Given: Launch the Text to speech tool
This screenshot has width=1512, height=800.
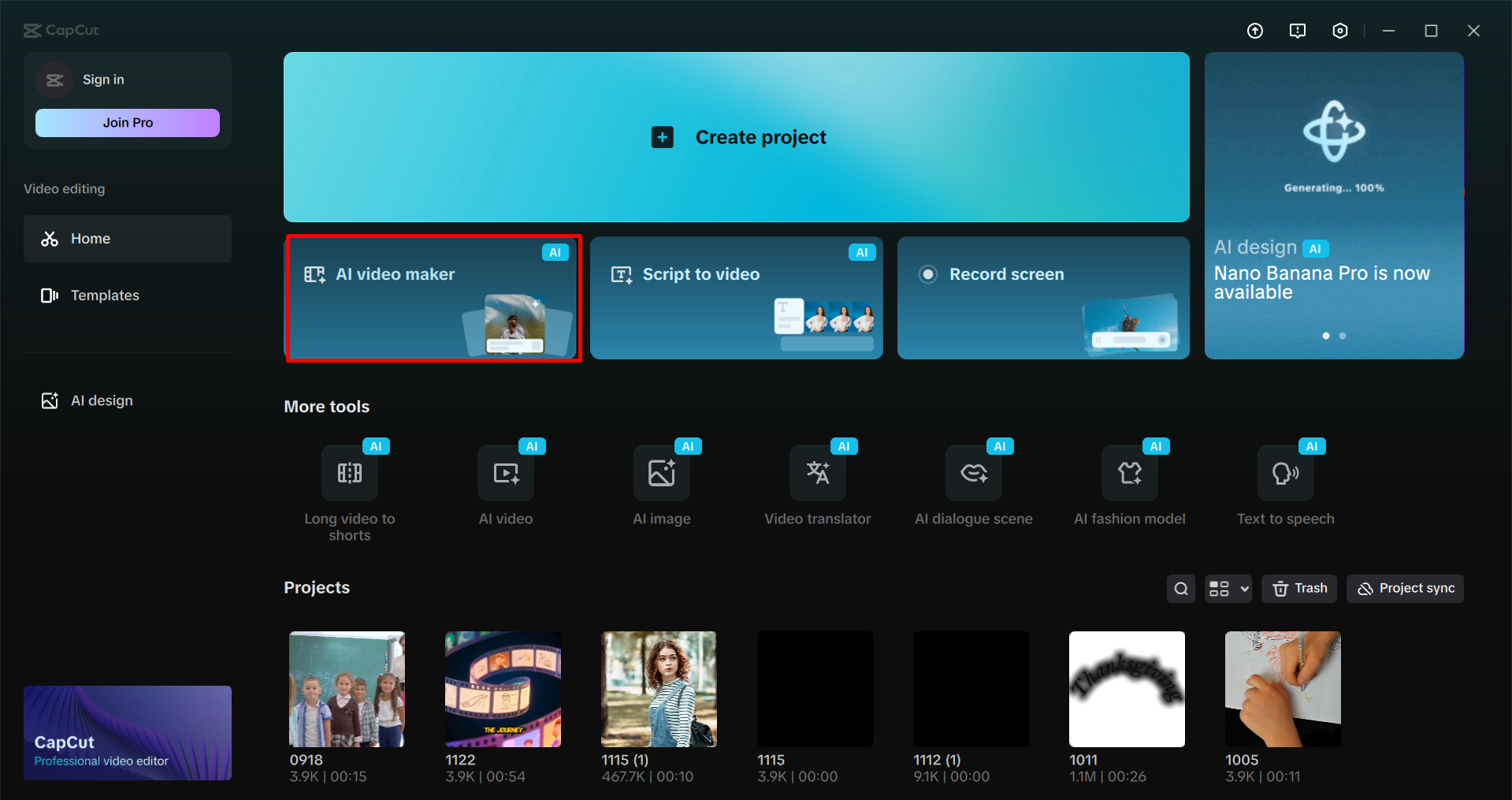Looking at the screenshot, I should coord(1285,473).
